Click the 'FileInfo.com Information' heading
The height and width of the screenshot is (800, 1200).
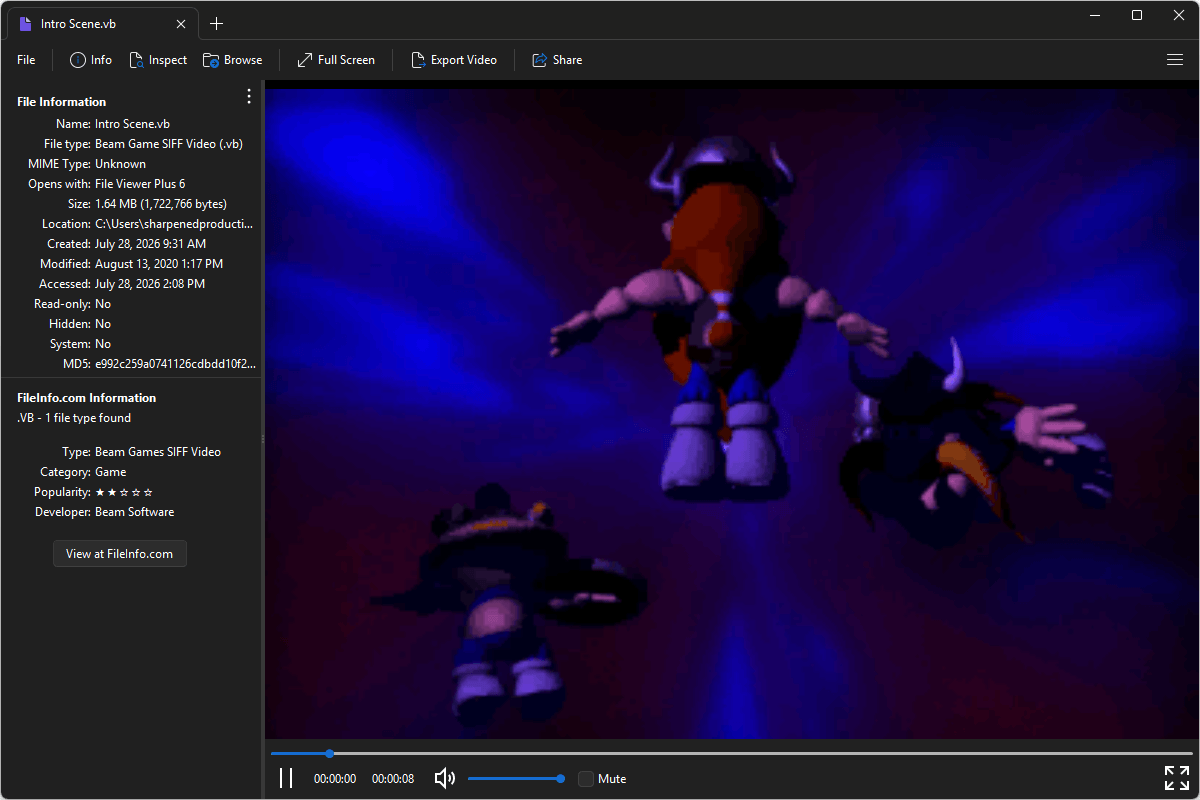click(x=87, y=398)
